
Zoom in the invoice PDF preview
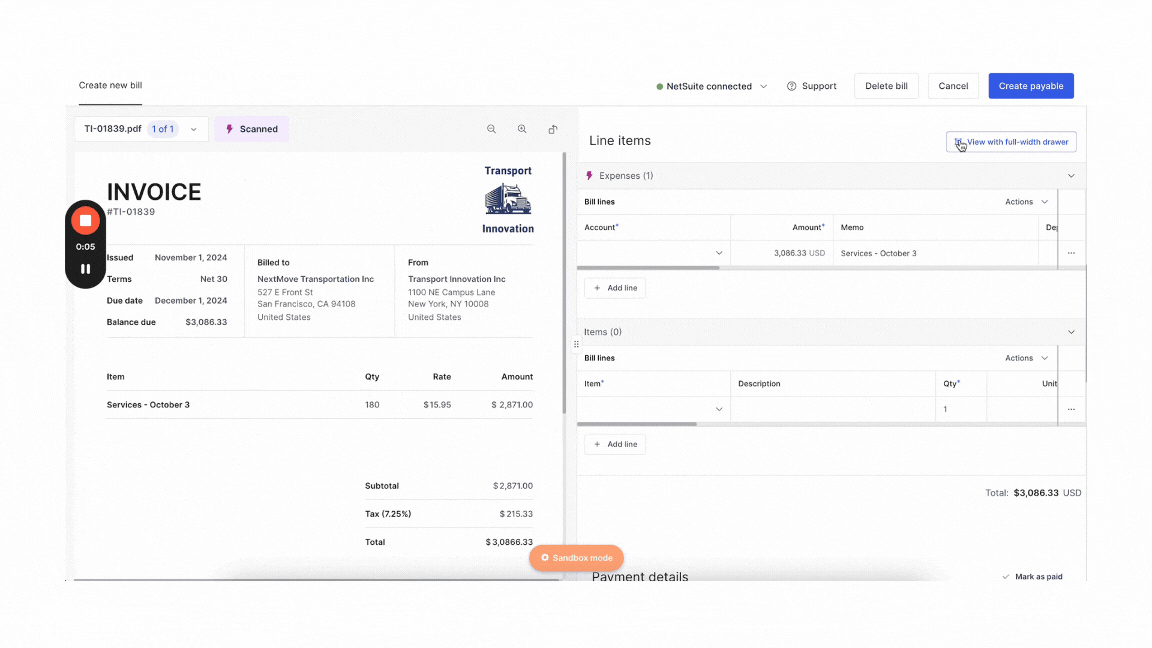(x=522, y=129)
